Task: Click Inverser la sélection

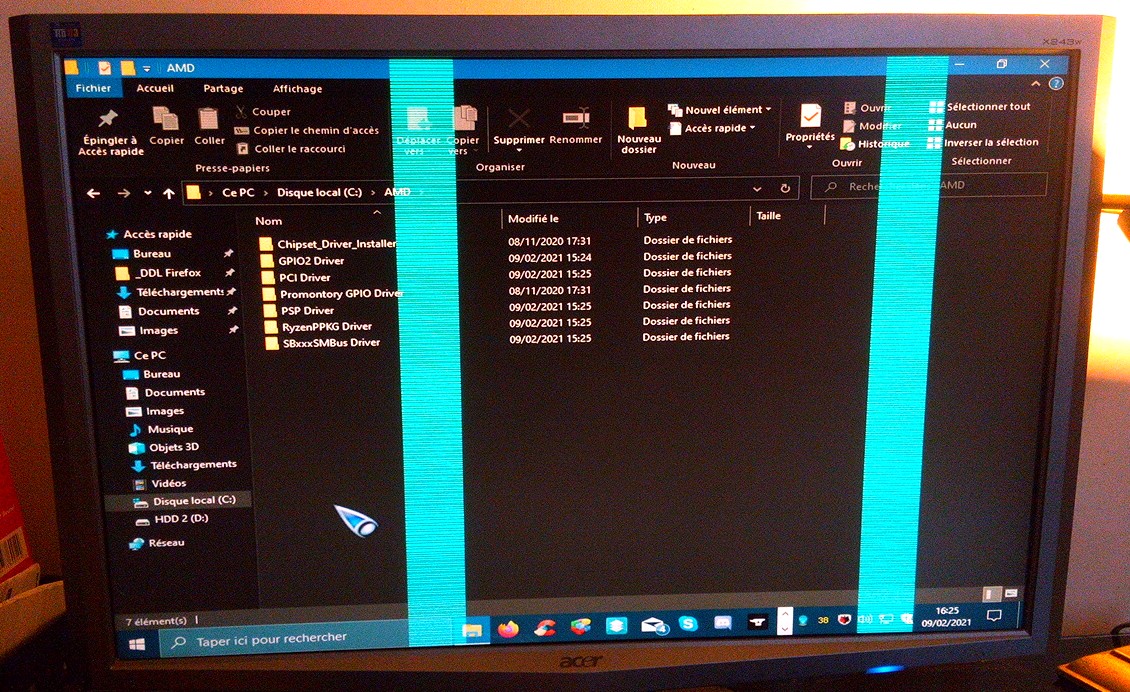Action: (x=984, y=143)
